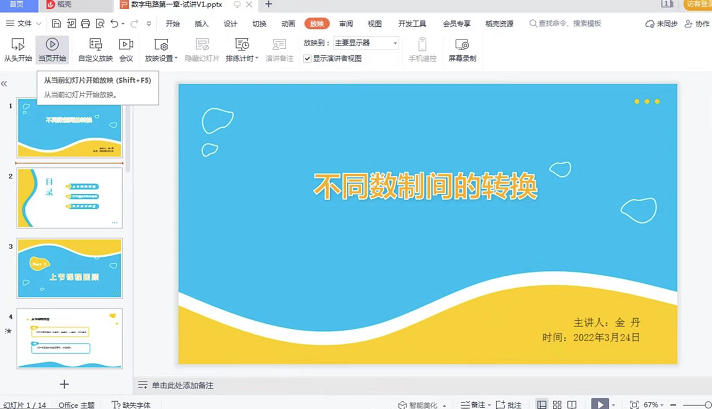Toggle the show presenter view (显示演讲者视图) checkbox
Viewport: 712px width, 409px height.
click(x=308, y=58)
